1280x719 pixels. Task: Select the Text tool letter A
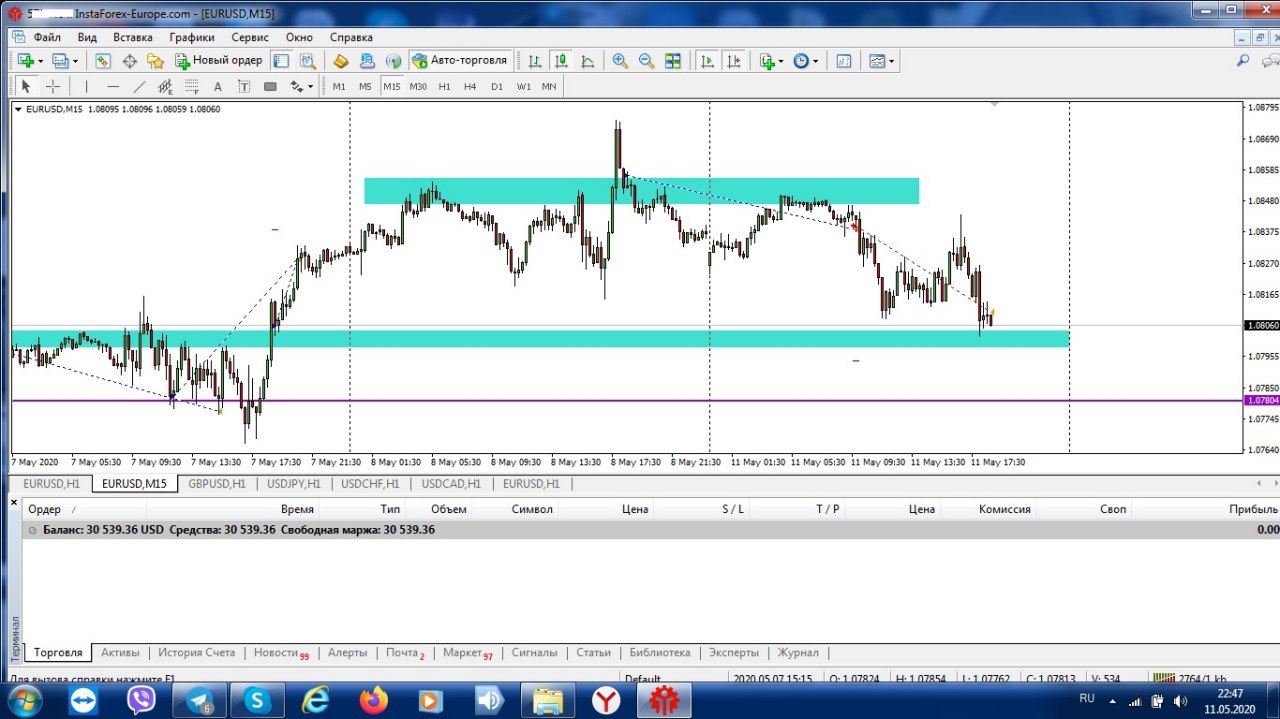[218, 87]
